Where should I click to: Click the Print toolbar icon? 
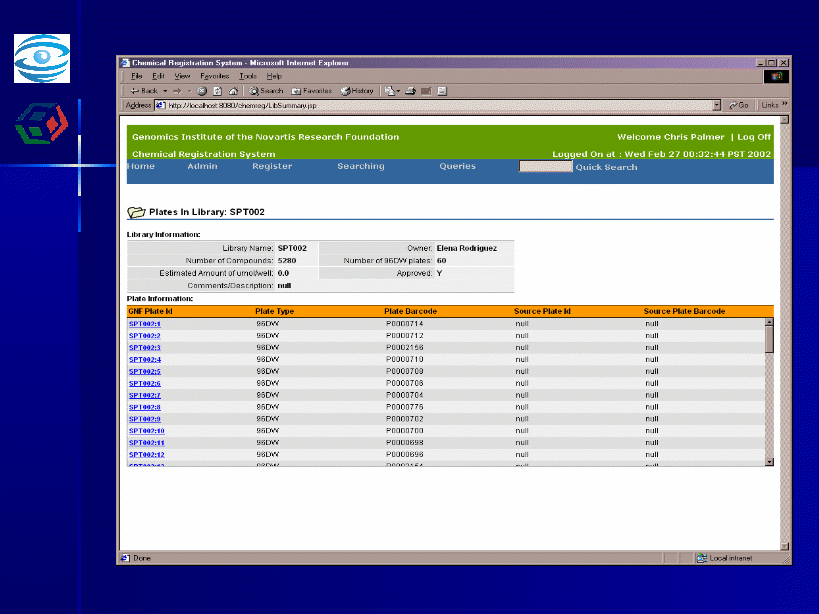click(x=411, y=91)
